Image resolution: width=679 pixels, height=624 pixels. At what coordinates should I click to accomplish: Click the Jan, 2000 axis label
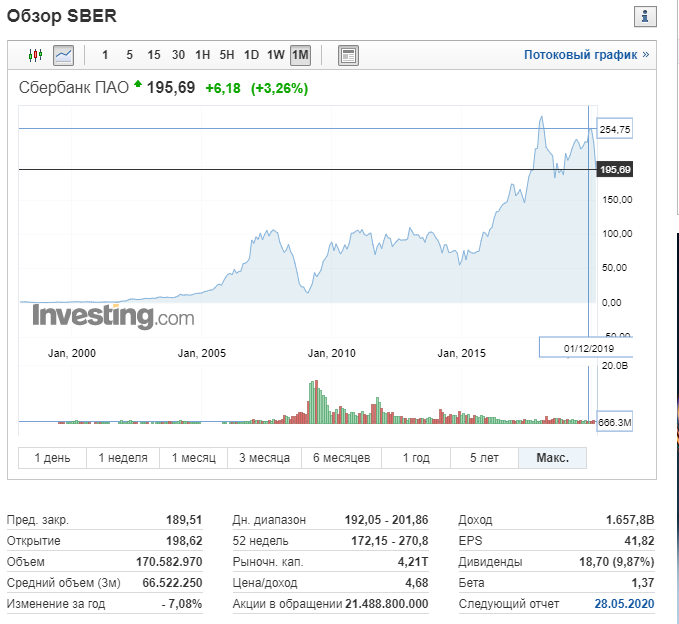[x=71, y=353]
